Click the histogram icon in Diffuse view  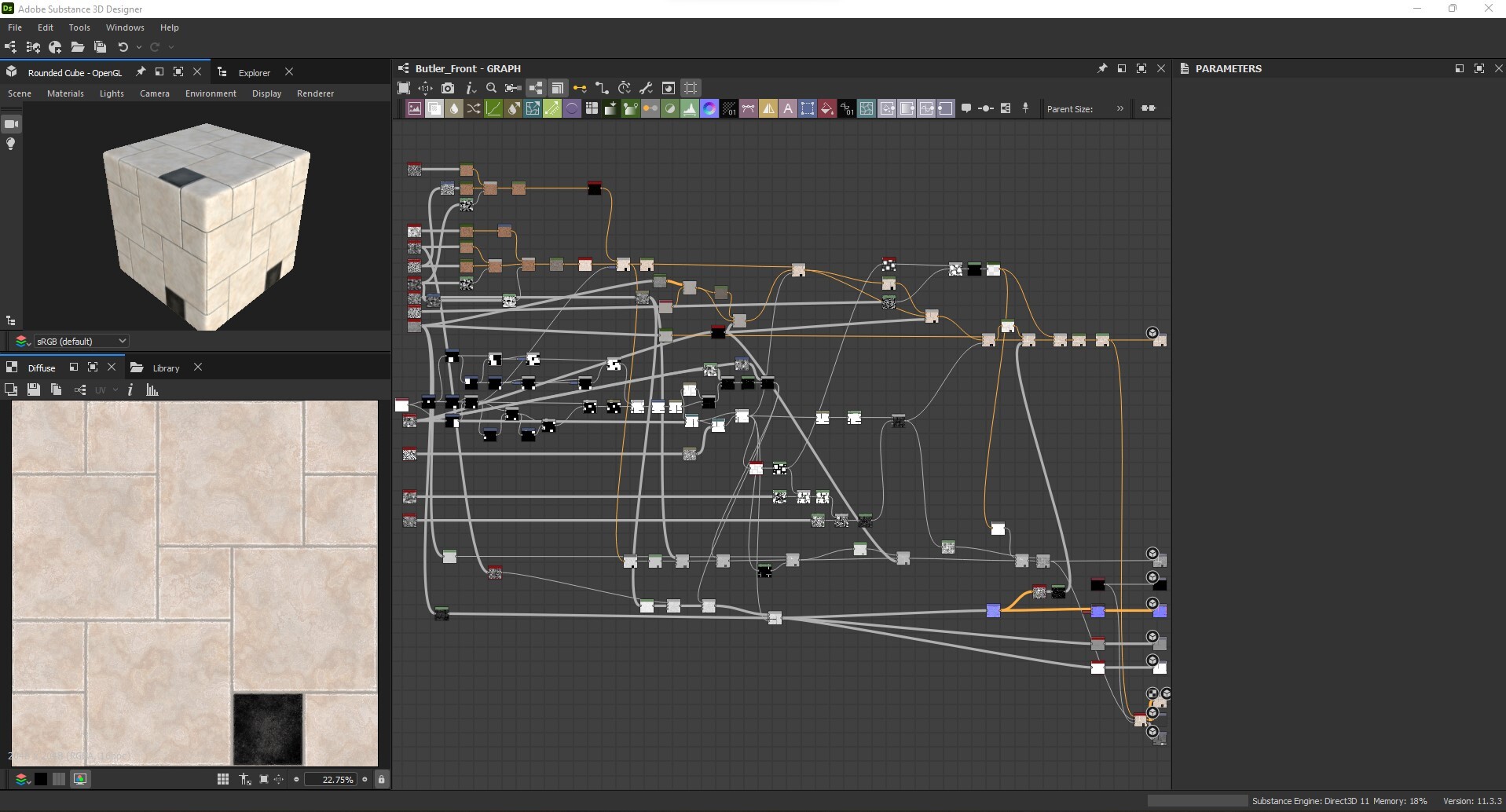pos(152,390)
